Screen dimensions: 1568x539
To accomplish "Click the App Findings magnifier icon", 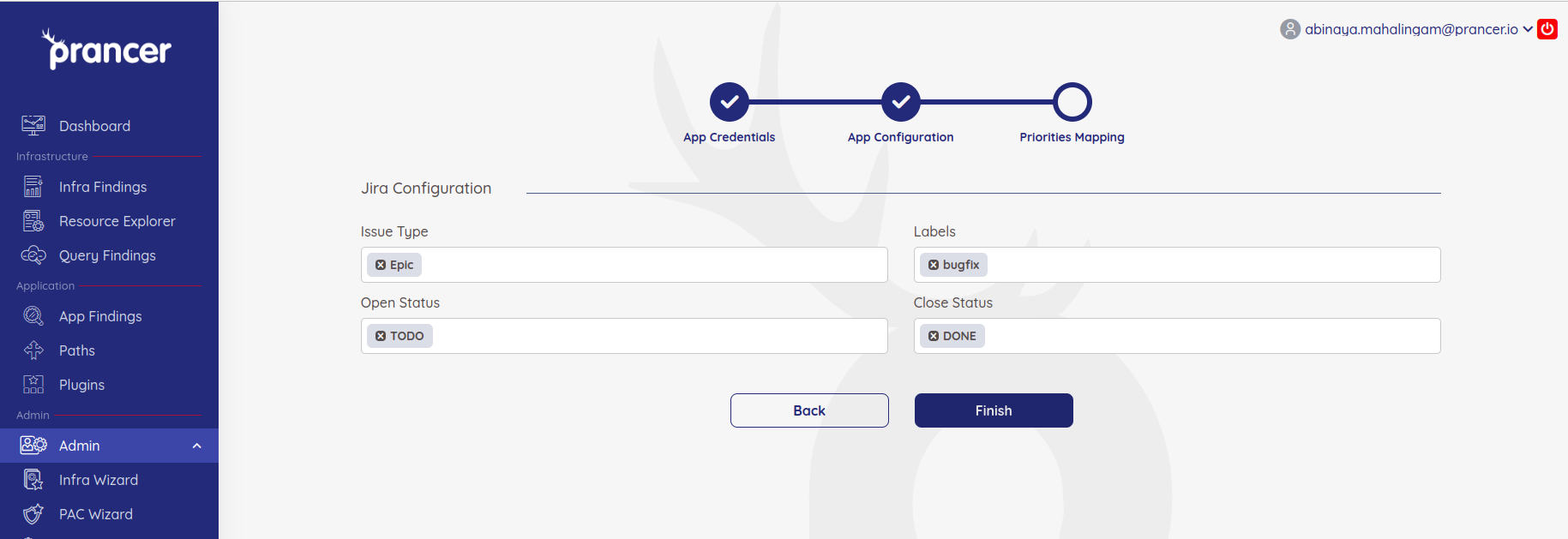I will pos(33,316).
